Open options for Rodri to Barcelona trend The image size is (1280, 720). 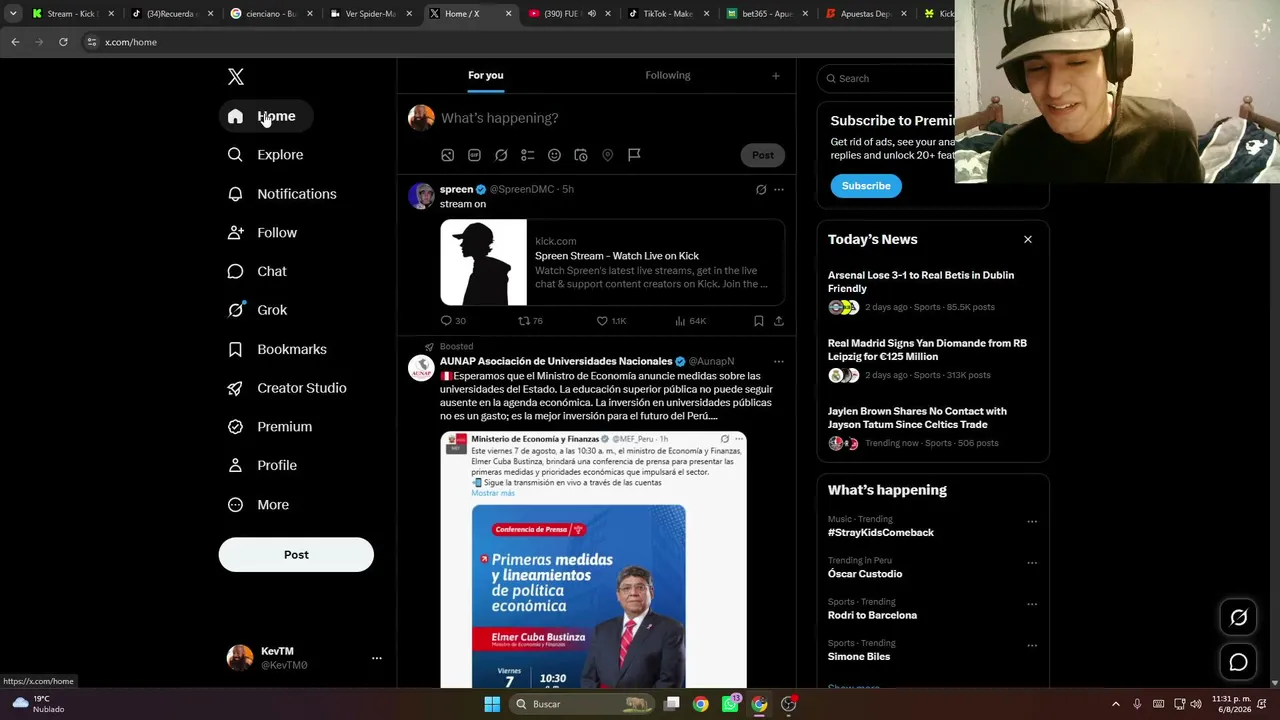(1032, 605)
